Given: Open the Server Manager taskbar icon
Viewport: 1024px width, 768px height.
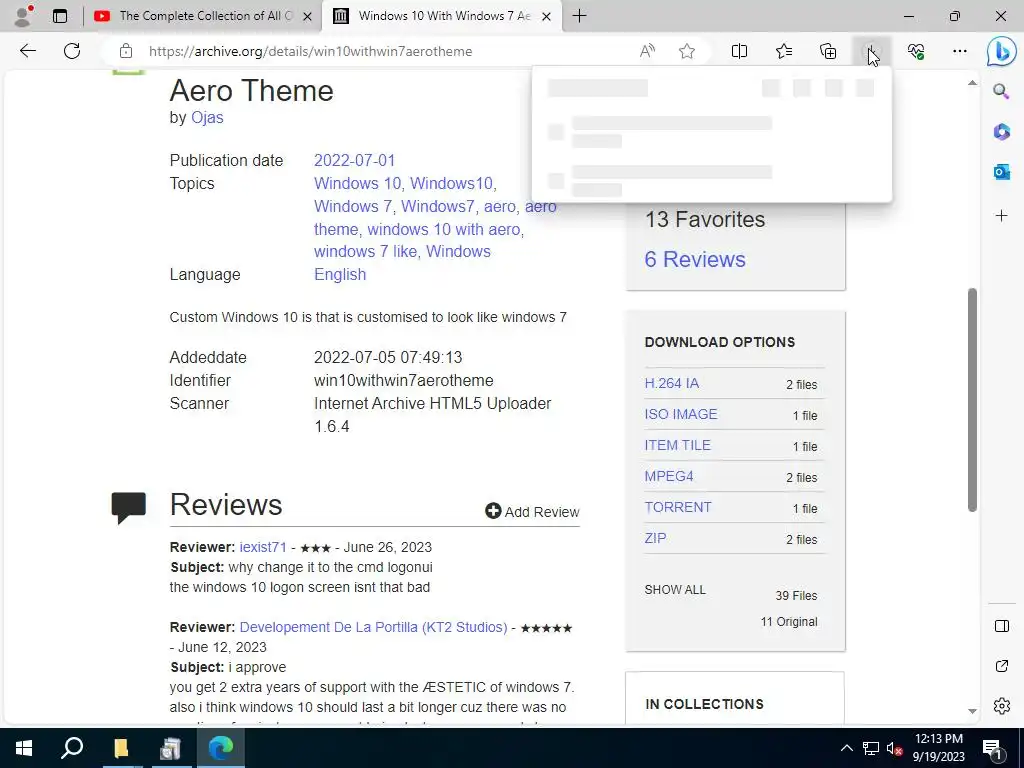Looking at the screenshot, I should [x=170, y=748].
